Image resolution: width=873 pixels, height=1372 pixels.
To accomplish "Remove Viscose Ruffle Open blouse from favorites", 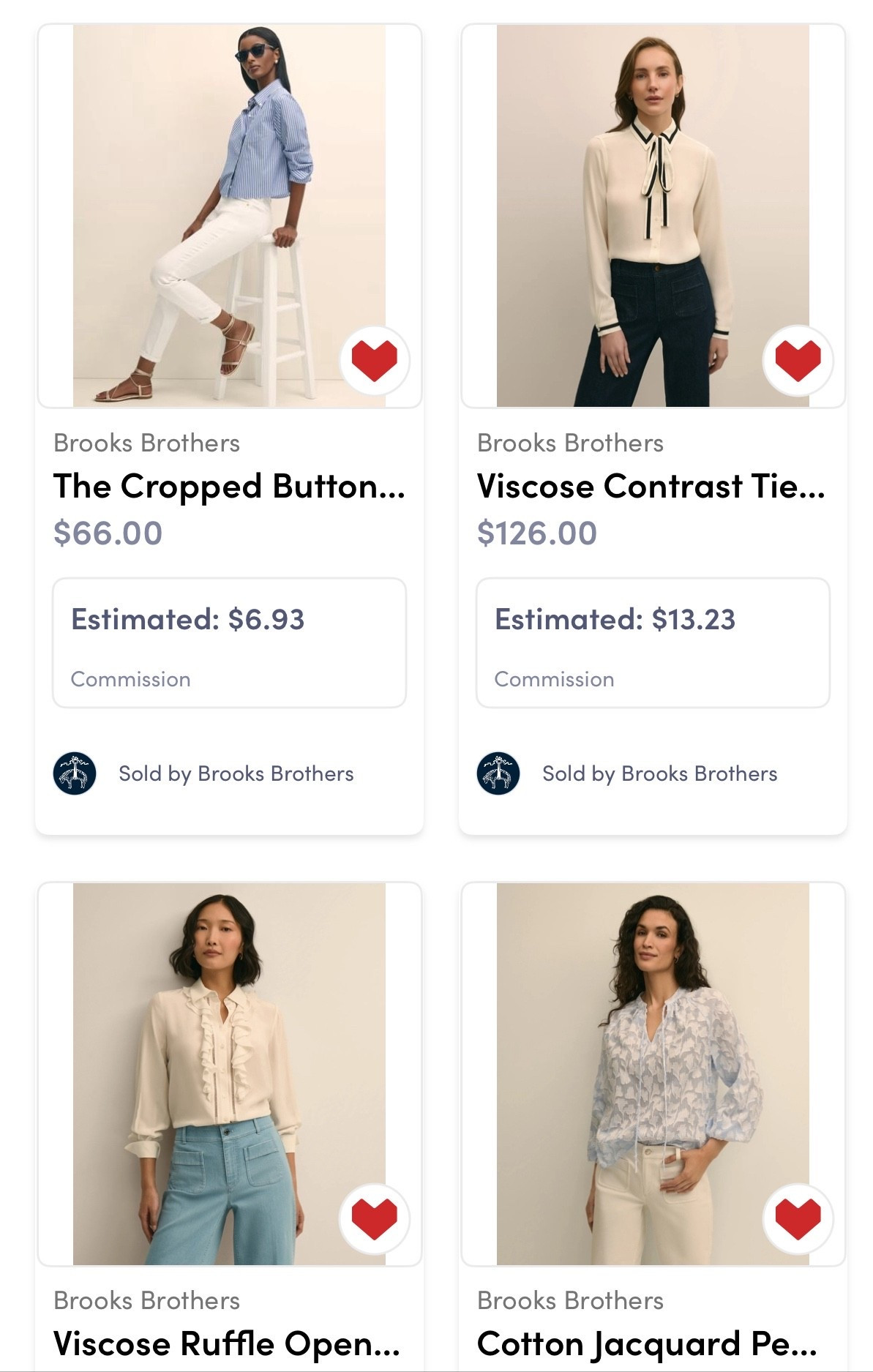I will coord(374,1218).
